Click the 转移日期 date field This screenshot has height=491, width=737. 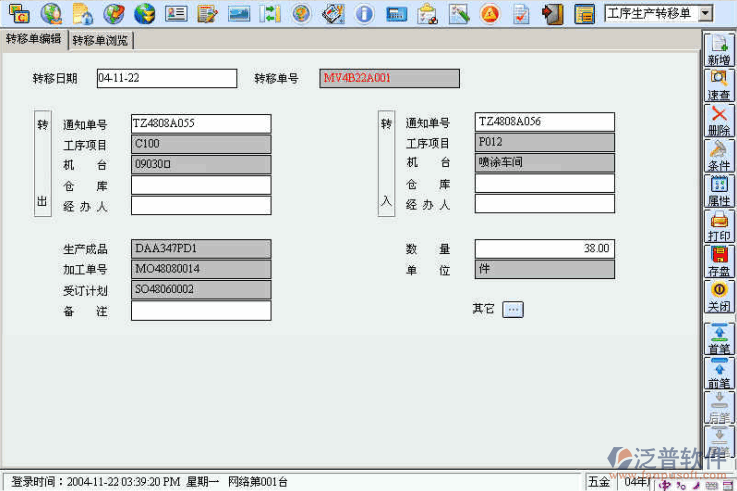[166, 78]
